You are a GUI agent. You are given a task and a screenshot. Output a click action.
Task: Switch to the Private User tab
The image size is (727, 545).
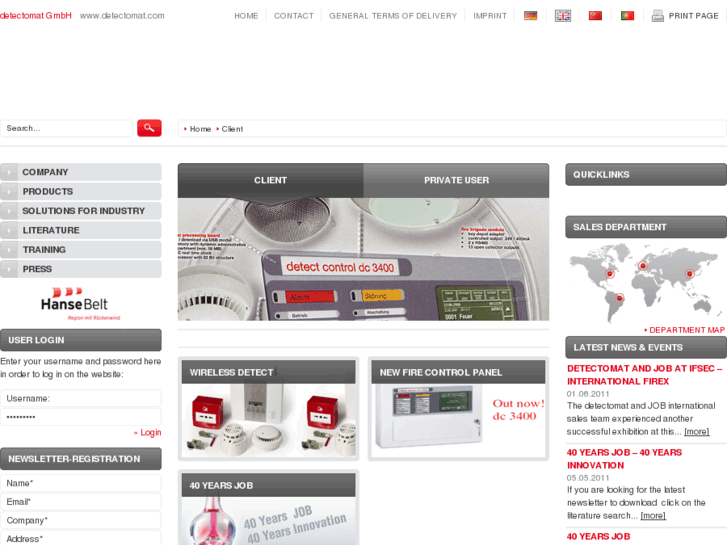pyautogui.click(x=456, y=180)
